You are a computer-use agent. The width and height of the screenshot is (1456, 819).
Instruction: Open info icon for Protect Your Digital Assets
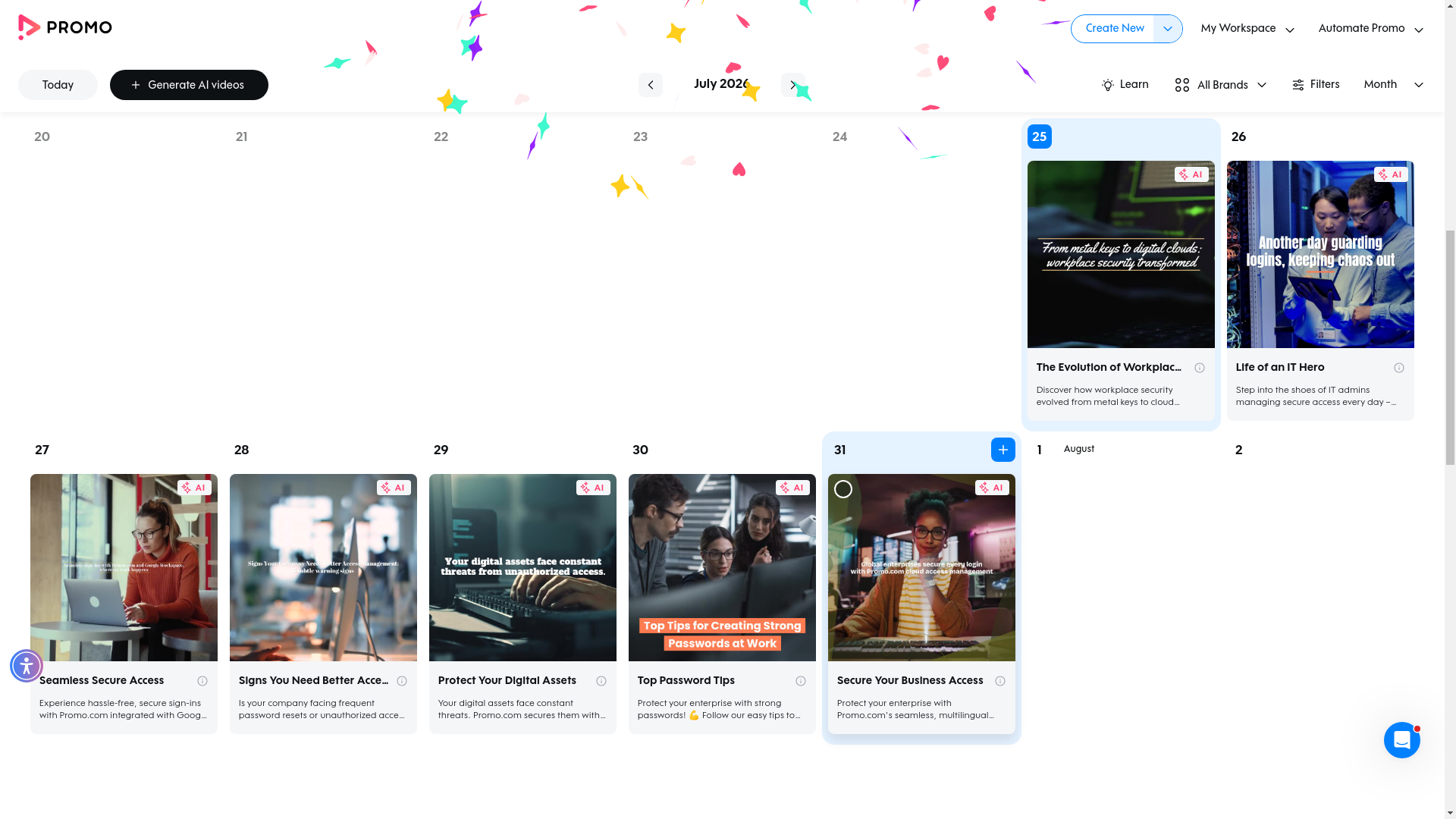[601, 681]
